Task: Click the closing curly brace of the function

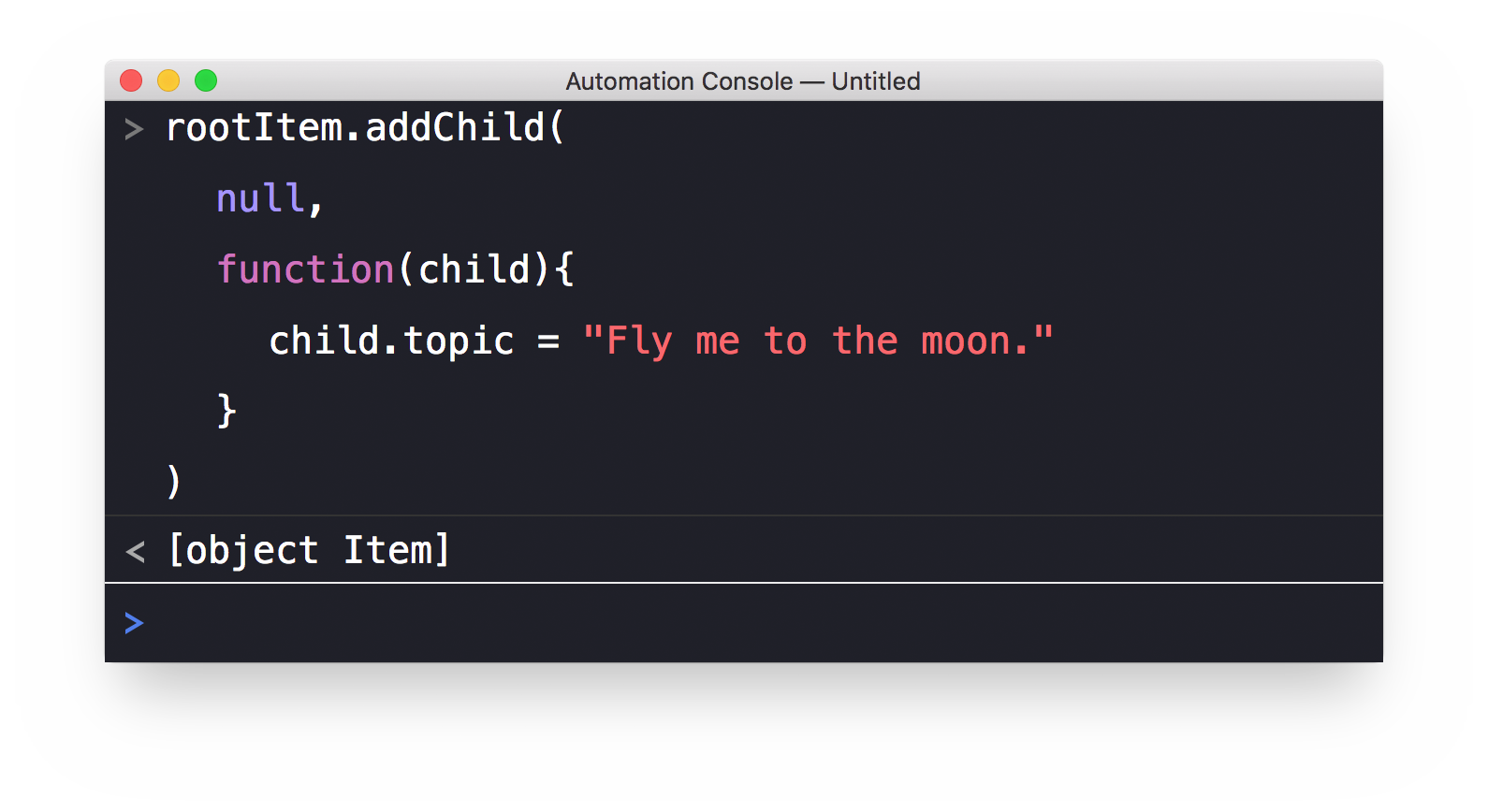Action: [x=226, y=411]
